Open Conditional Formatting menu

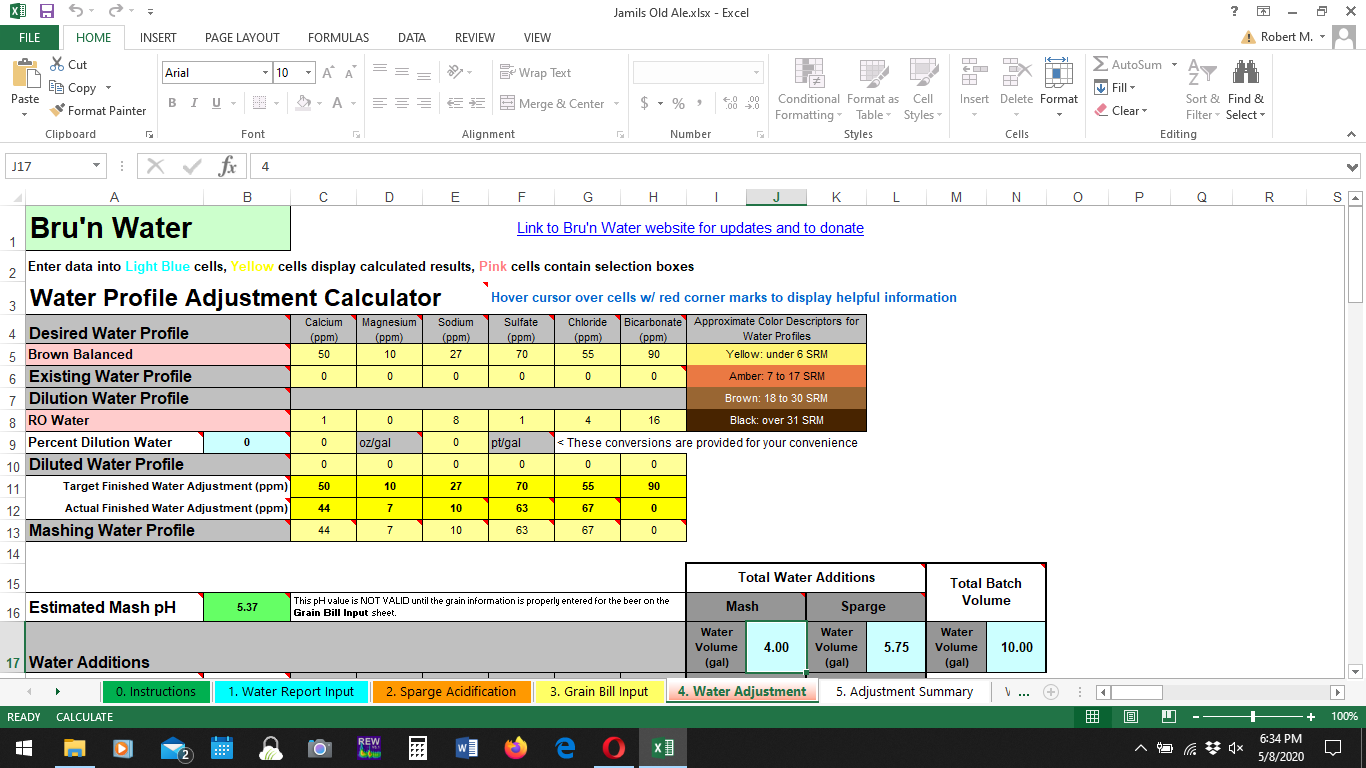(x=808, y=88)
